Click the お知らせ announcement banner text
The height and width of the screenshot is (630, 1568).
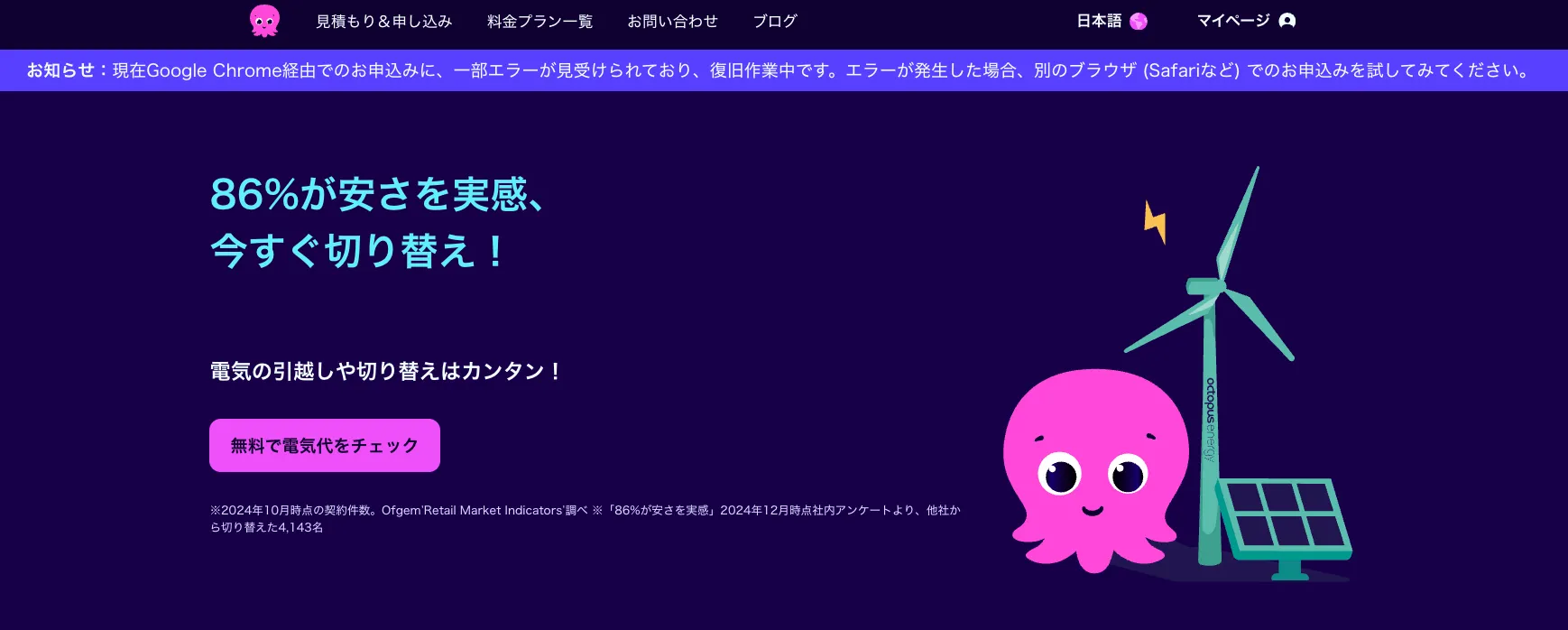[x=778, y=70]
